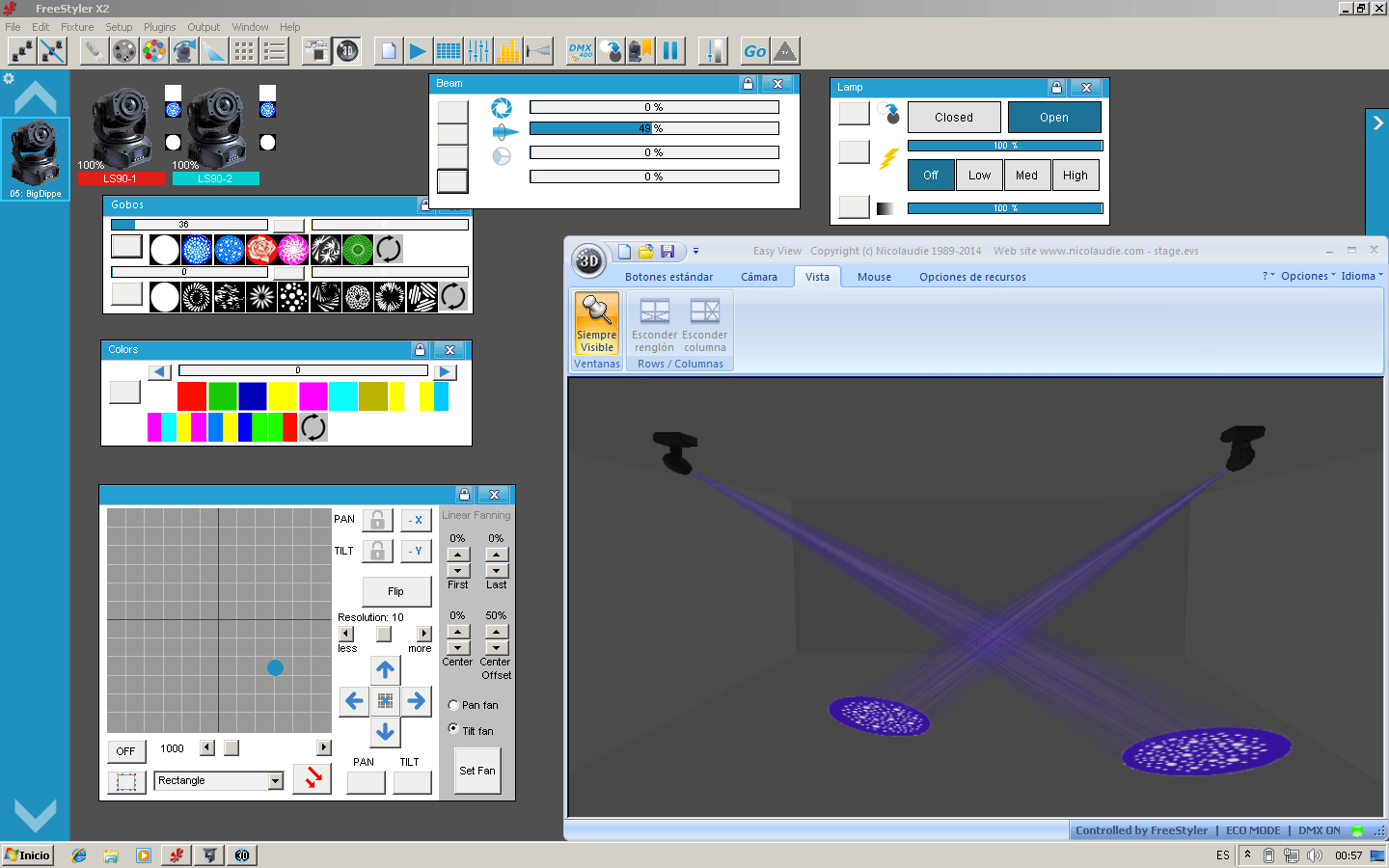
Task: Select the dark blue color swatch
Action: click(x=252, y=396)
